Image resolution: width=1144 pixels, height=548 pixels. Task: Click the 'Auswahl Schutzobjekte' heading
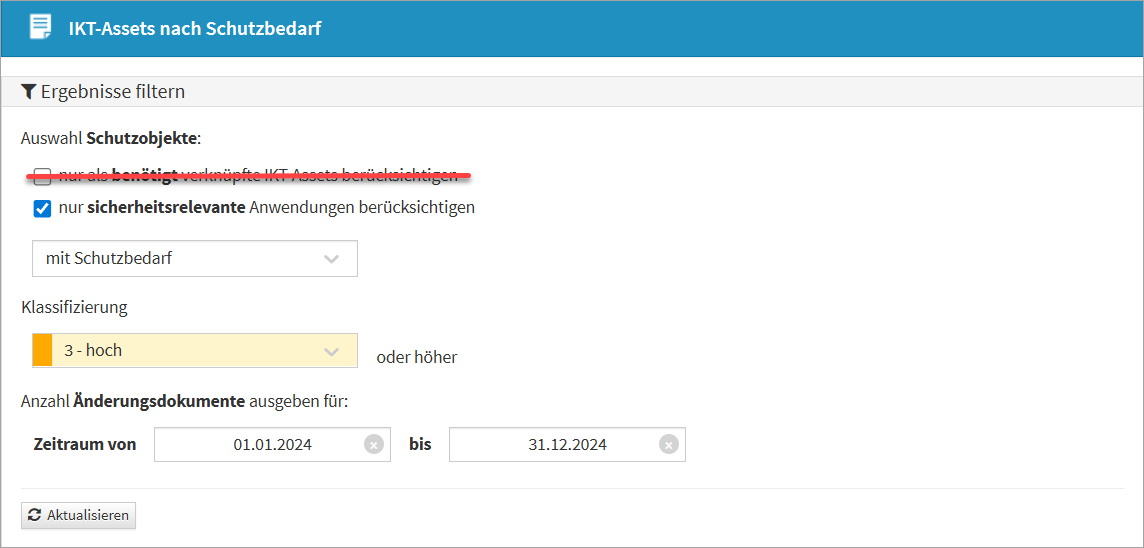tap(111, 138)
